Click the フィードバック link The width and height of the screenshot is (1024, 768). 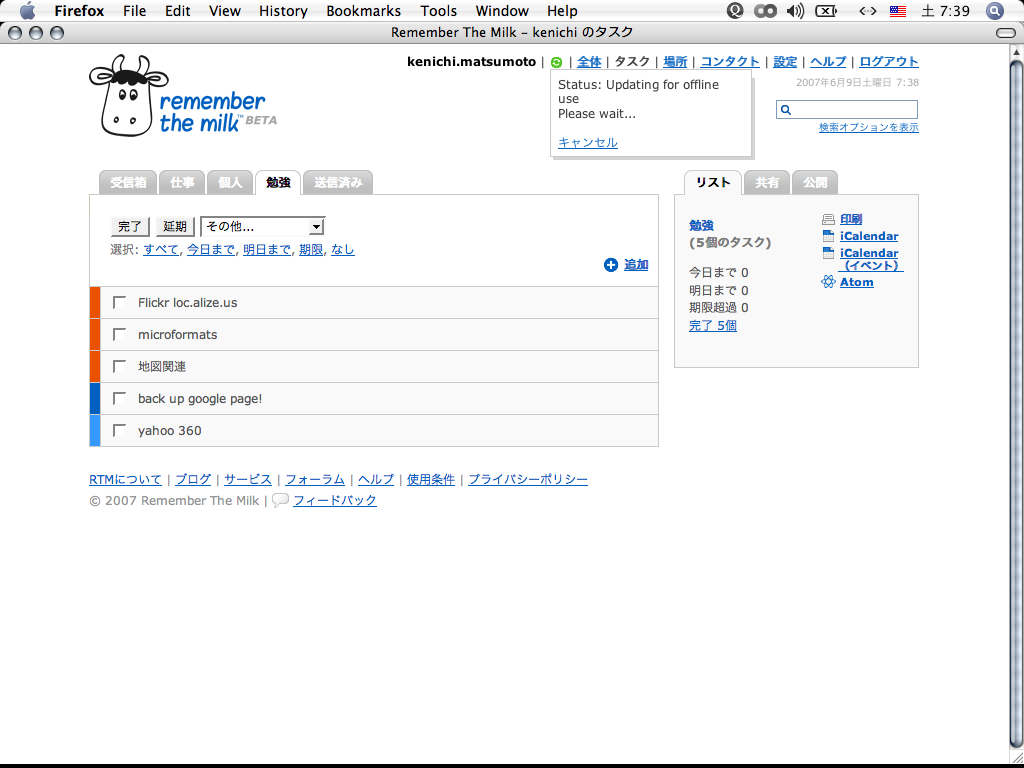pos(335,500)
